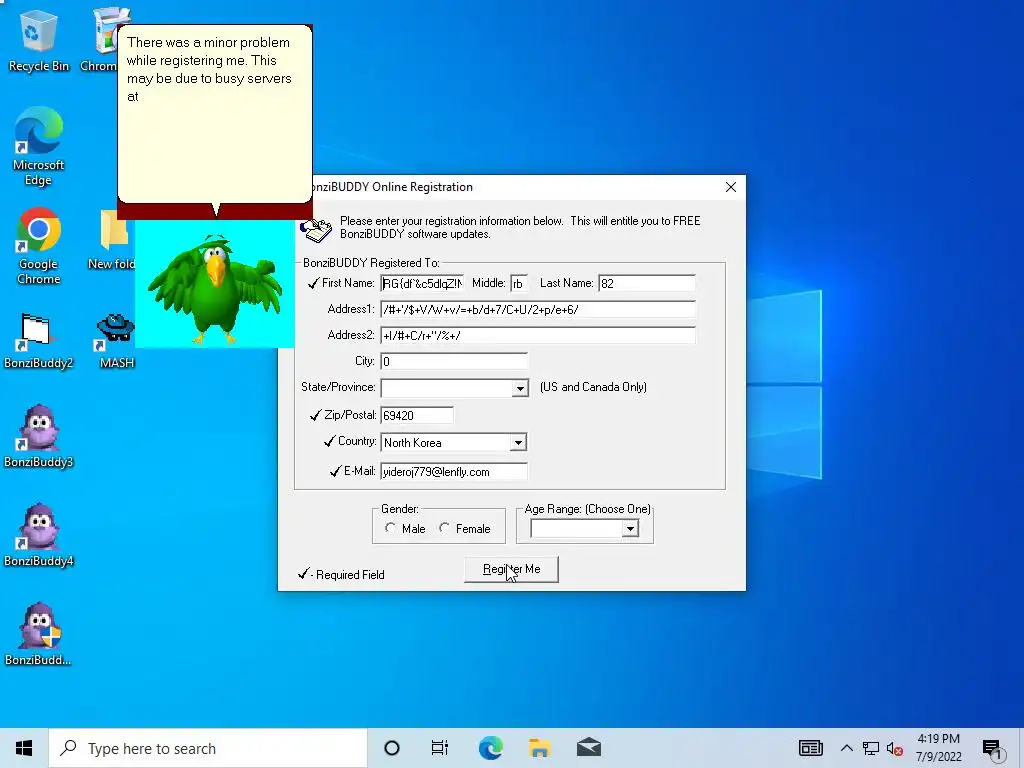Click the First Name input field
This screenshot has width=1024, height=768.
[422, 283]
